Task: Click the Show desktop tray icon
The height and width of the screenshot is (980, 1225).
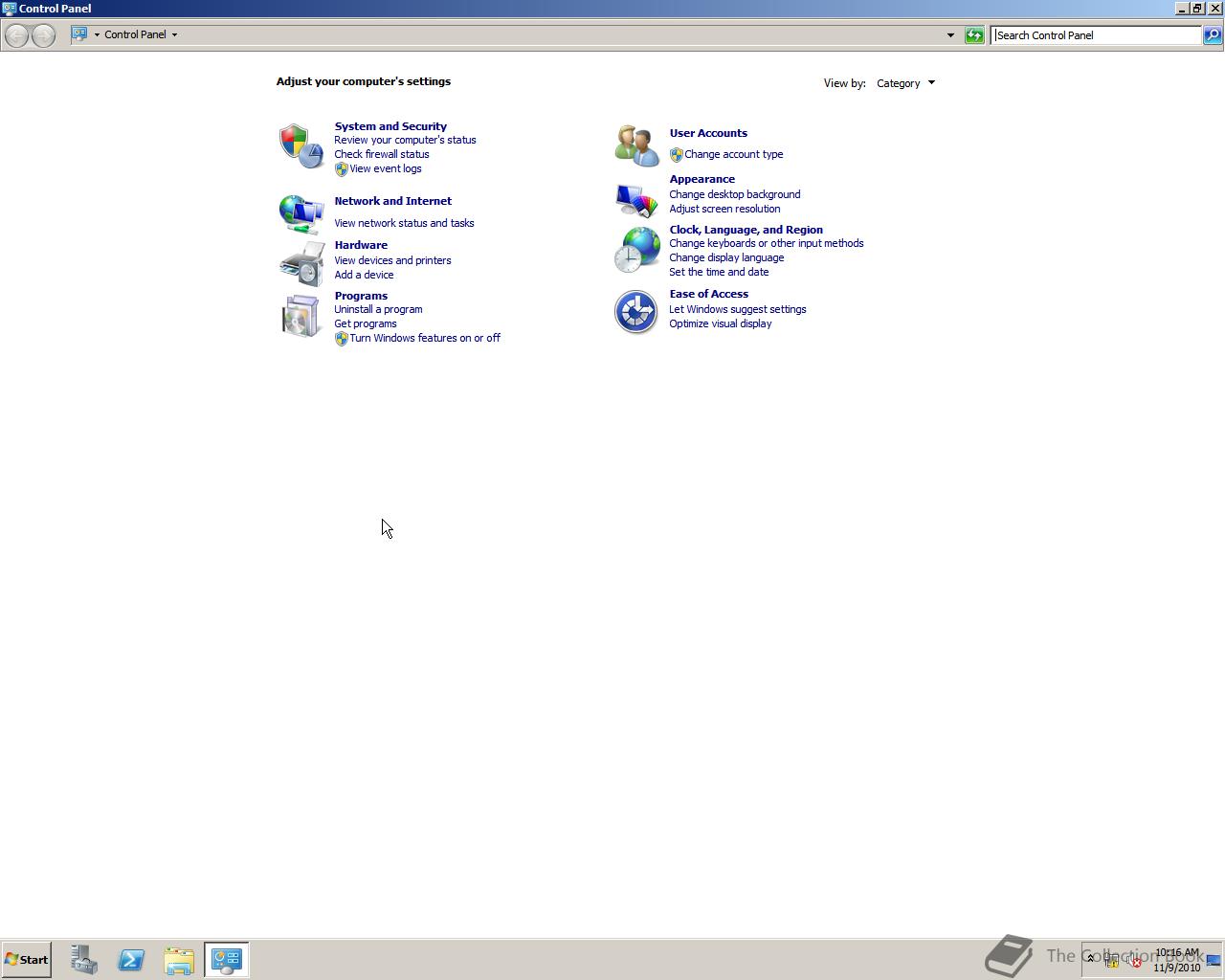Action: point(1214,960)
